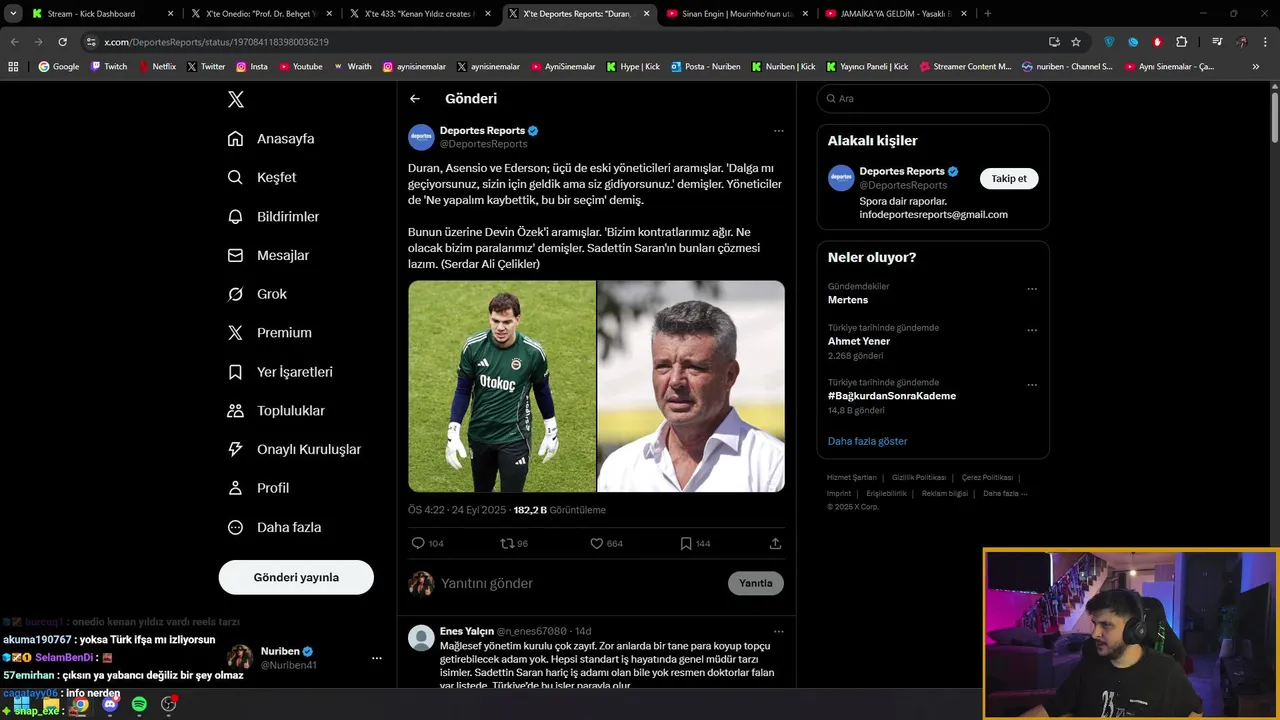Click the Yanıtını gönder reply field

[580, 583]
